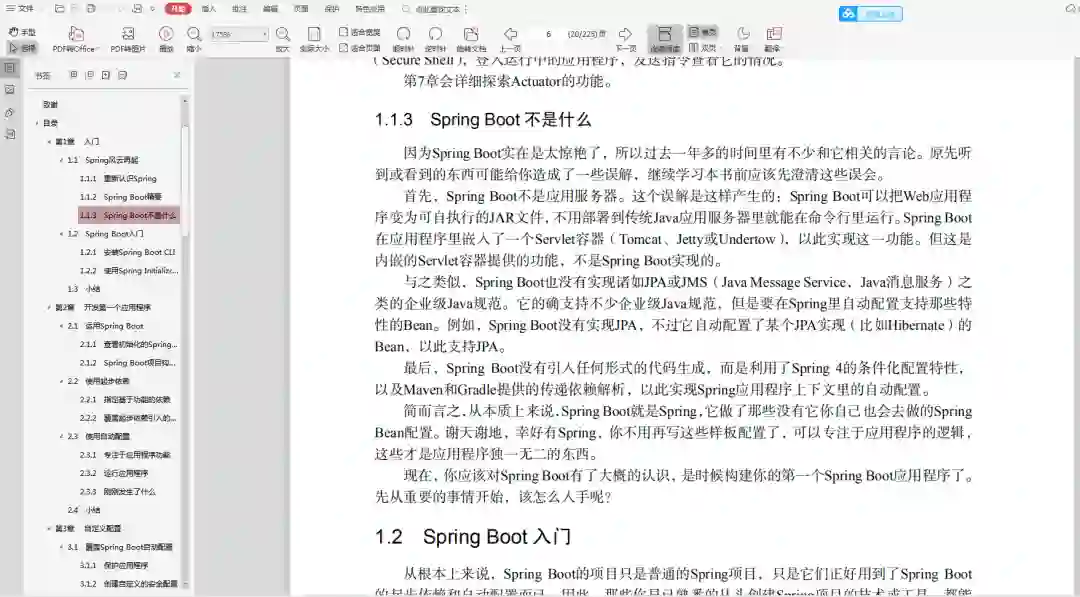Click the PDF转图片 convert-to-image tool
1080x597 pixels.
pyautogui.click(x=128, y=39)
